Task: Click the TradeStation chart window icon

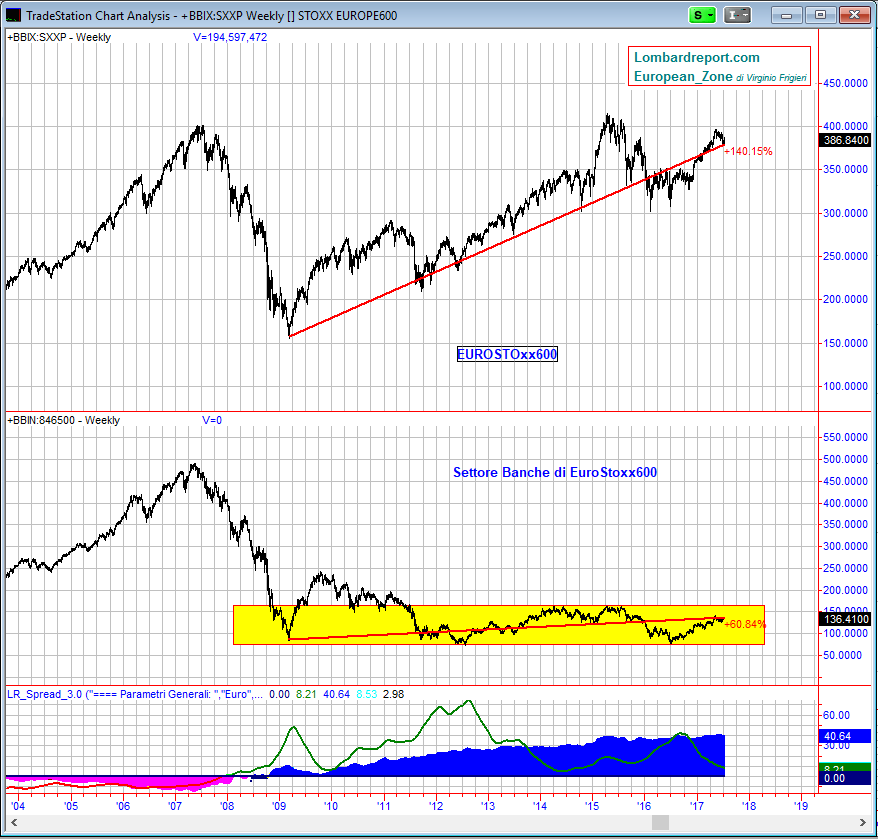Action: tap(13, 15)
